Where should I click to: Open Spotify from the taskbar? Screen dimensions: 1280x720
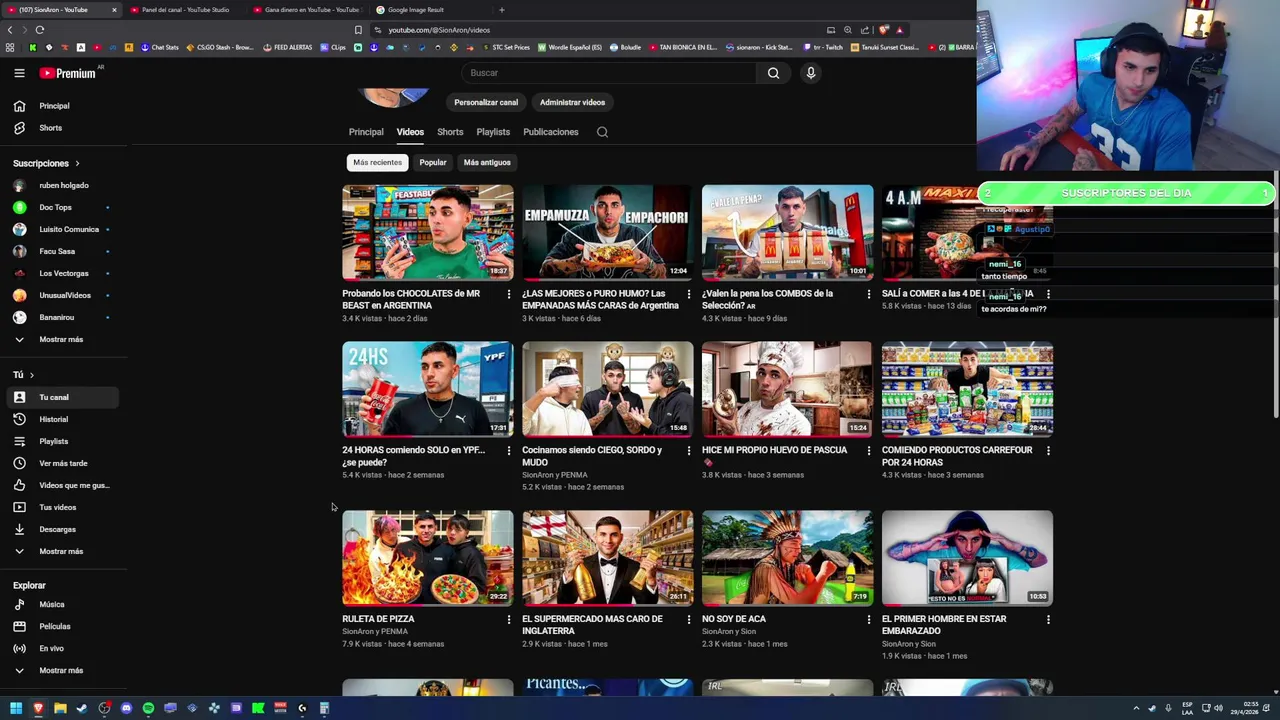[x=148, y=708]
